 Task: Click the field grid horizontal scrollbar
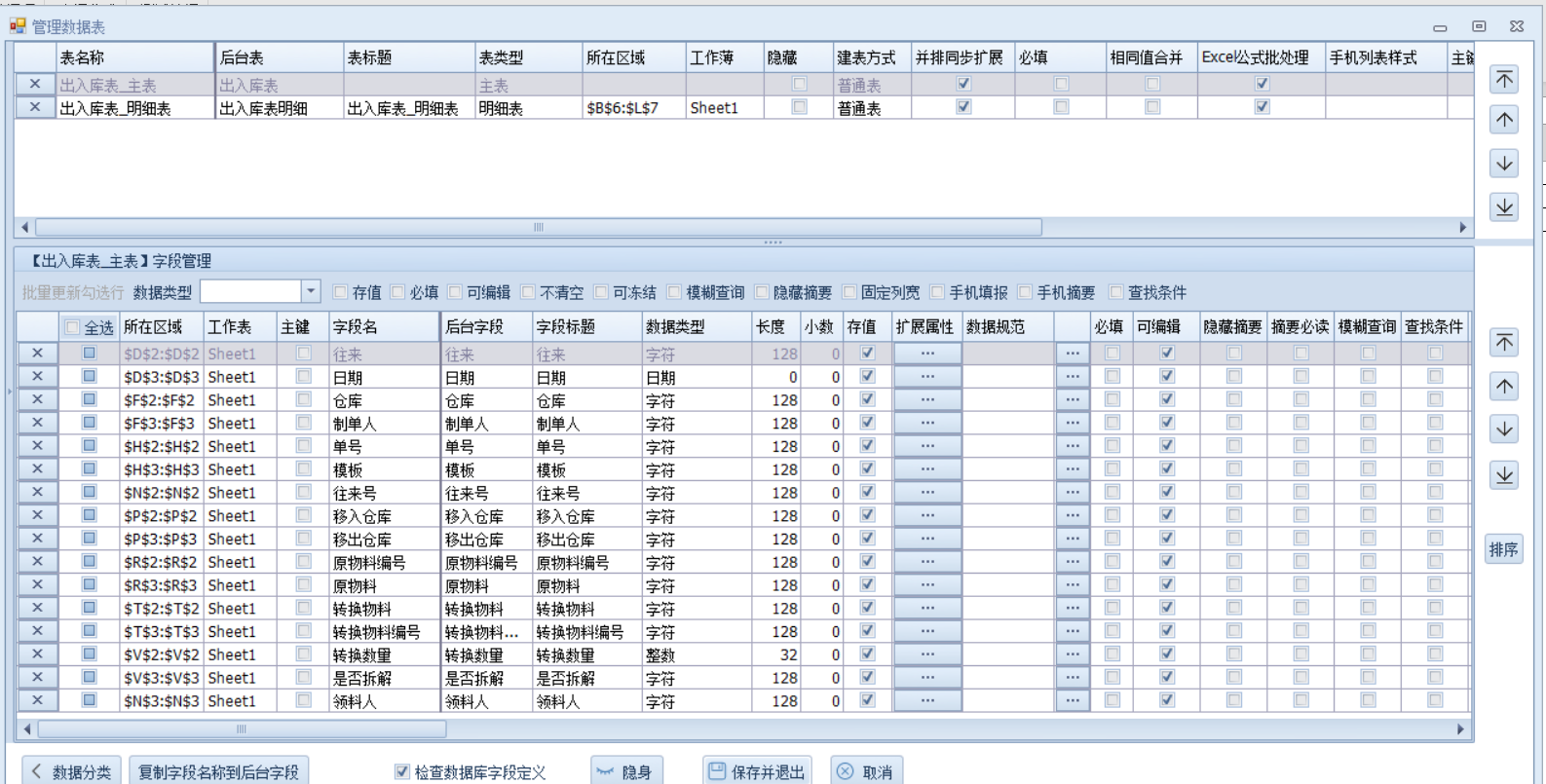pos(241,728)
